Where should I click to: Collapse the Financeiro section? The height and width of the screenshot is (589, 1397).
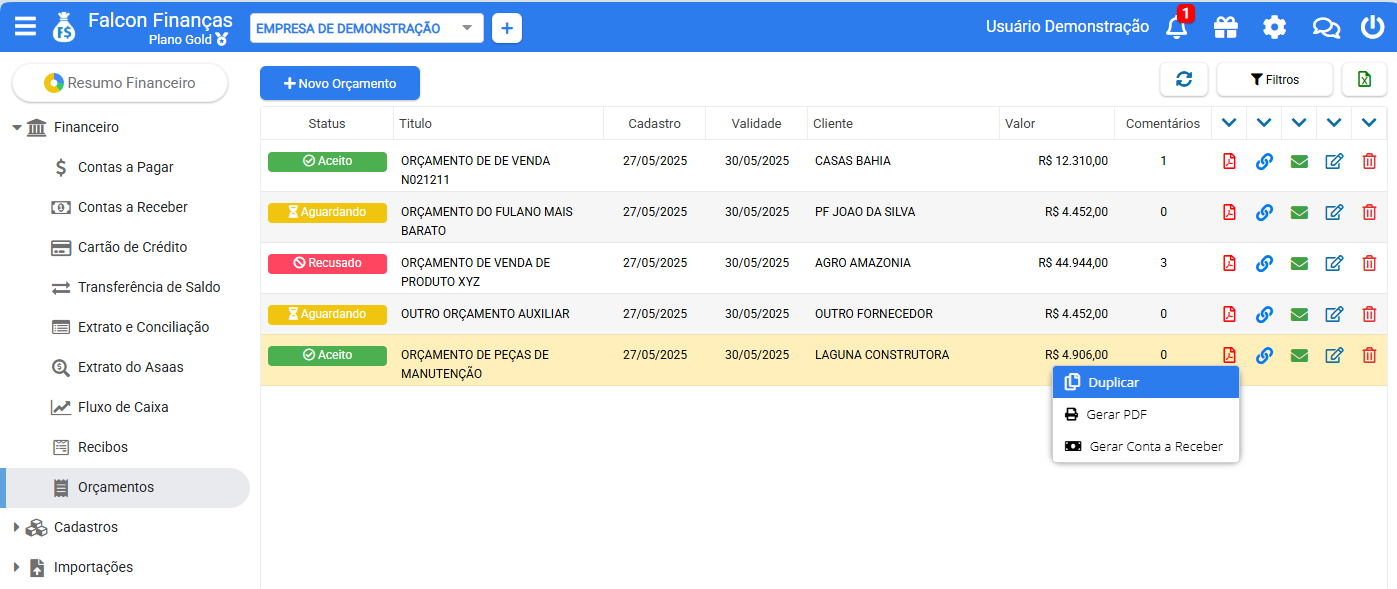click(x=16, y=127)
